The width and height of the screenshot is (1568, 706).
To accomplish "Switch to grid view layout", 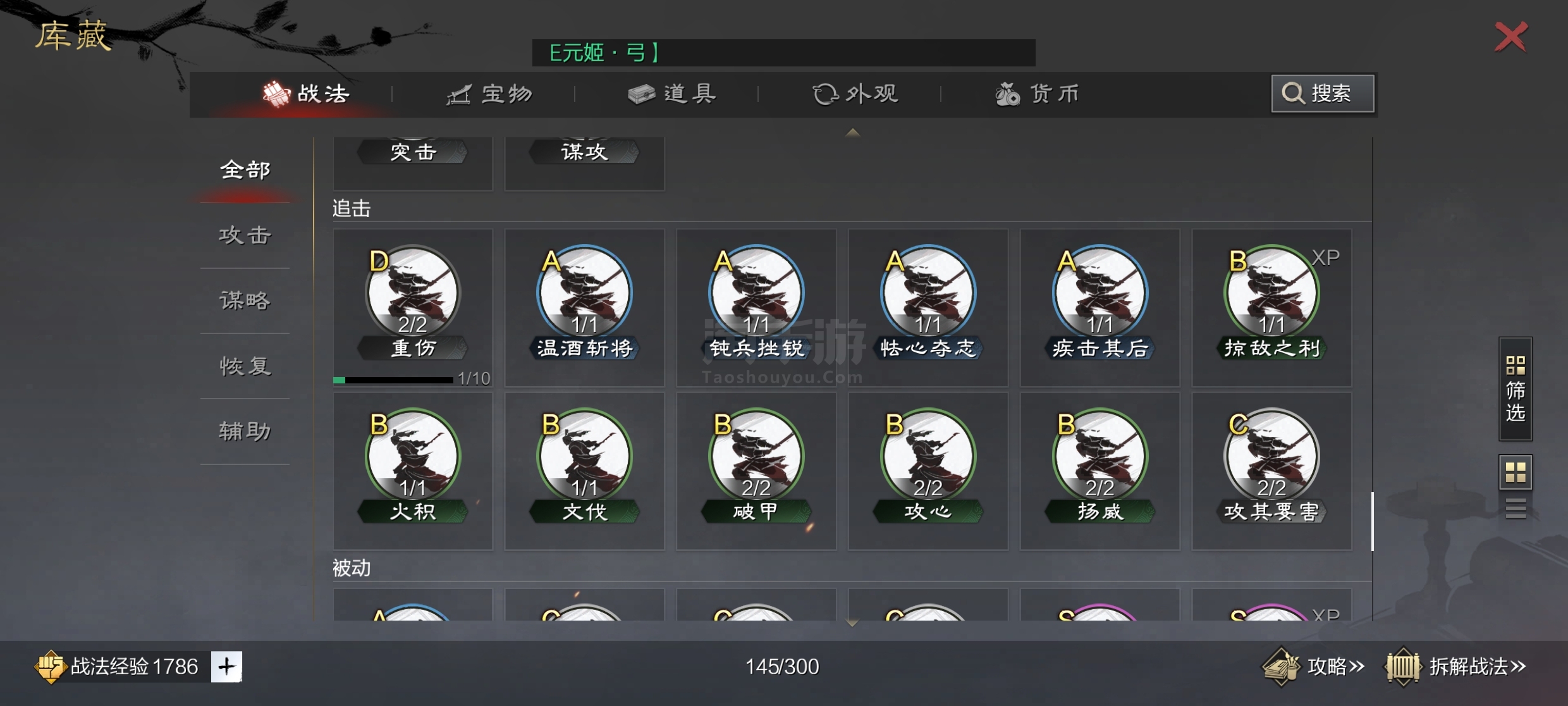I will [x=1516, y=472].
